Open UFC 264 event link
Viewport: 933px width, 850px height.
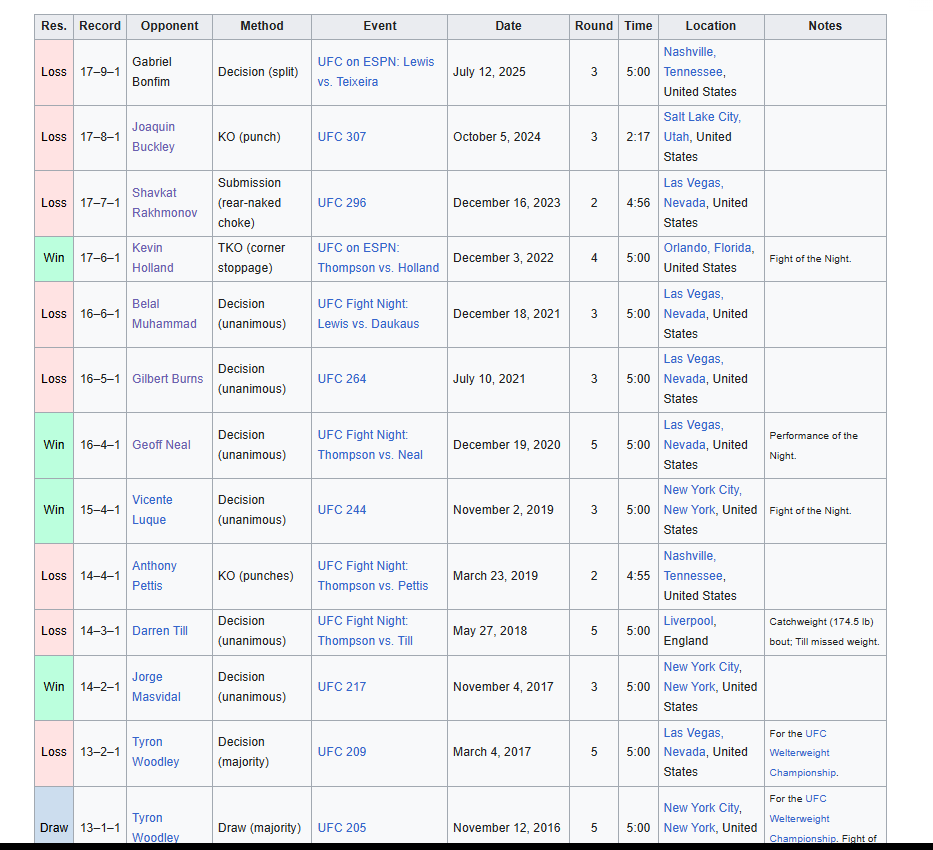point(342,379)
